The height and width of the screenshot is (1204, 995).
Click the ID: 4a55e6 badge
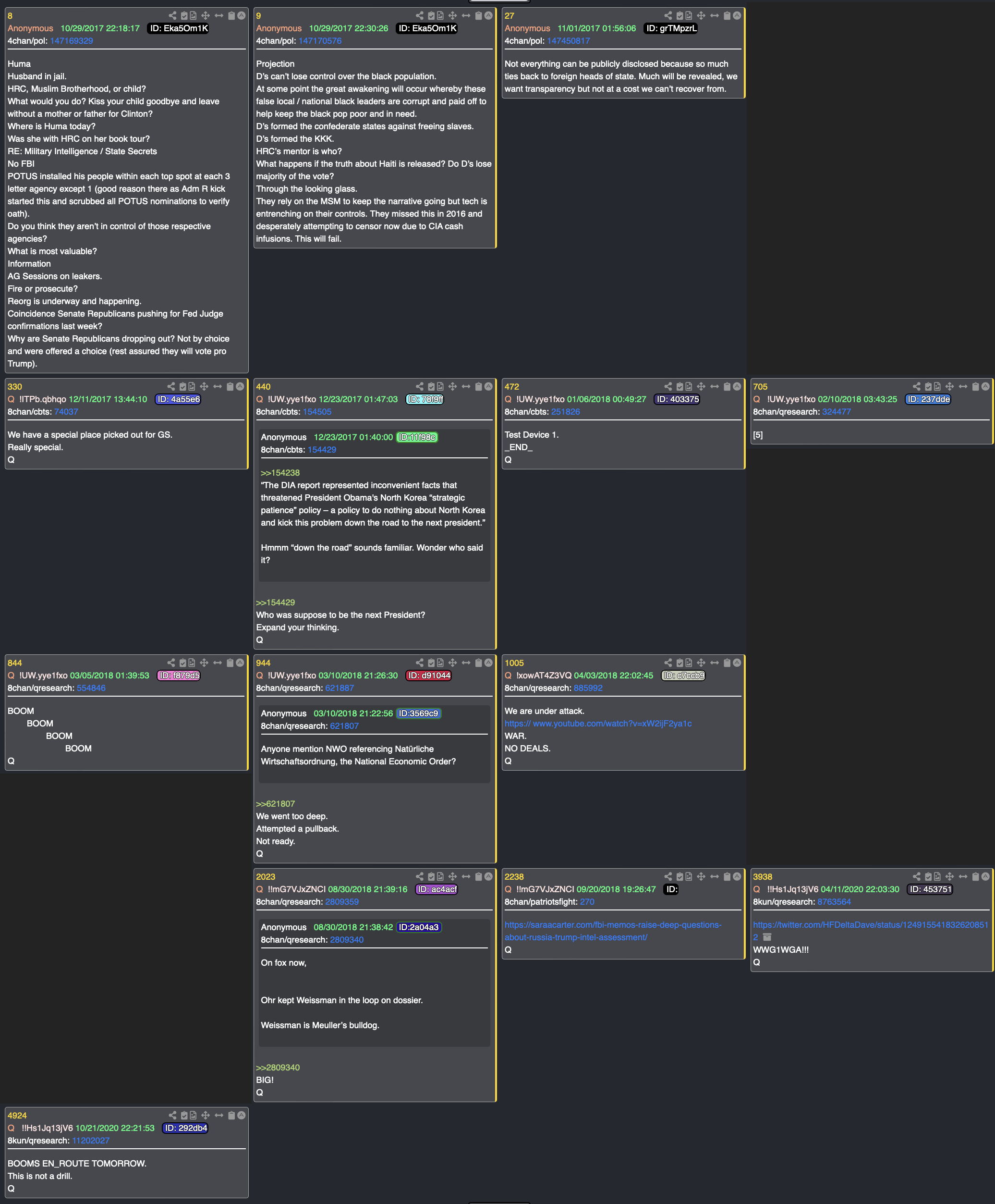click(x=178, y=399)
